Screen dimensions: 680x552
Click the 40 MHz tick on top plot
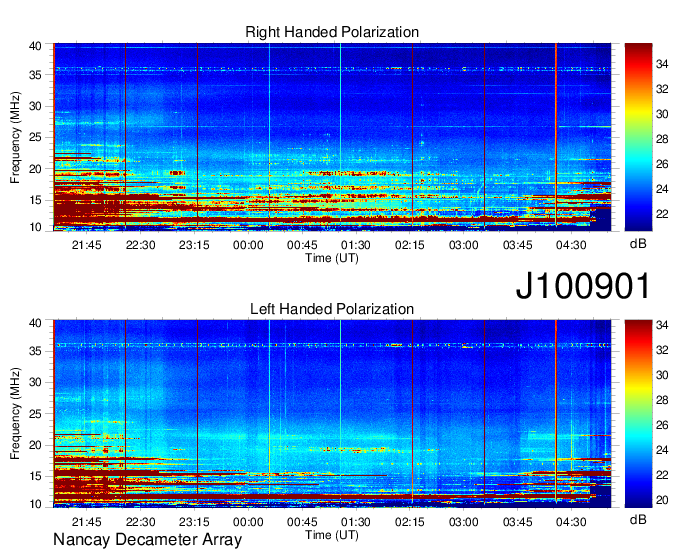coord(35,46)
